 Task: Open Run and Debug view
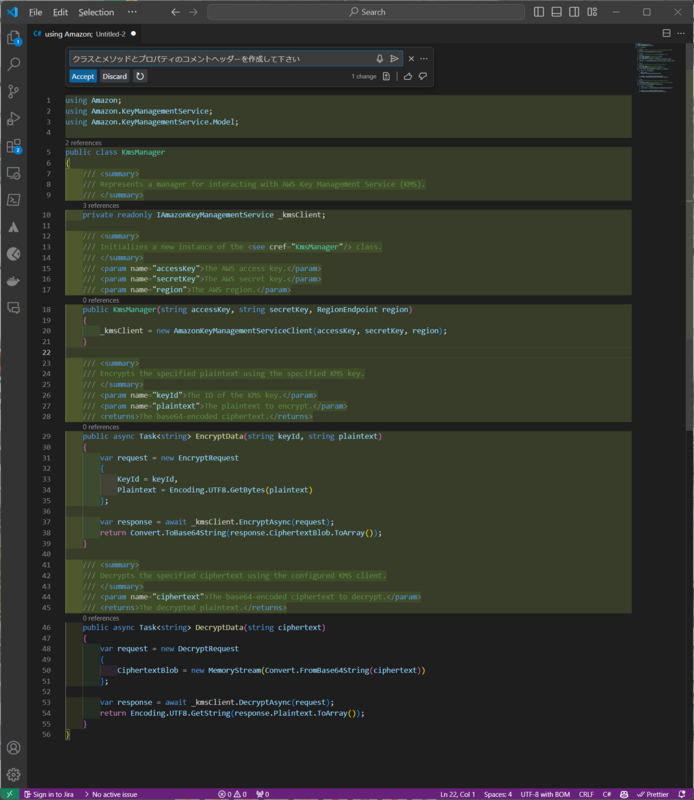pyautogui.click(x=14, y=118)
